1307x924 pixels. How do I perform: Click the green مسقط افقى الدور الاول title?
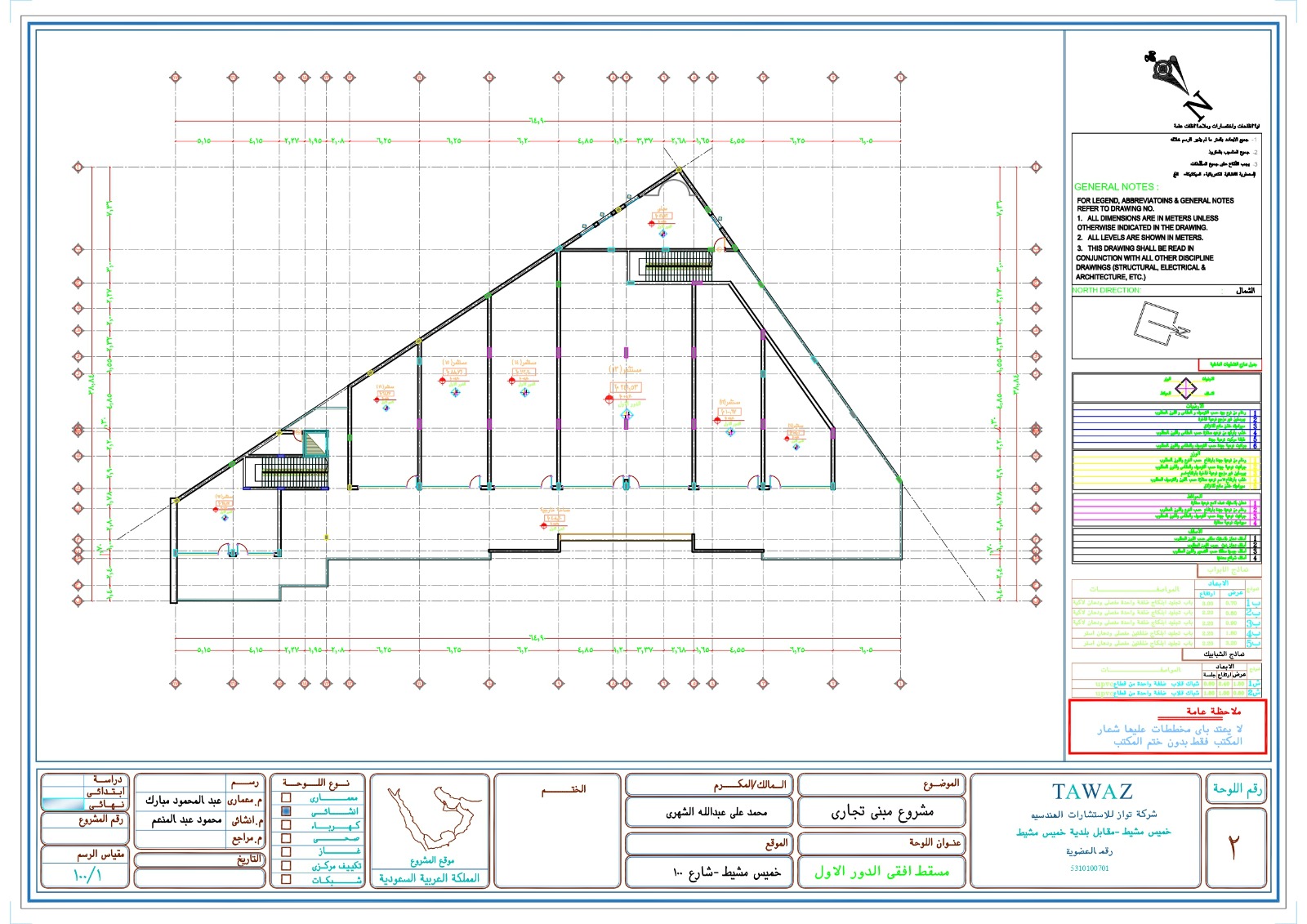click(x=881, y=872)
